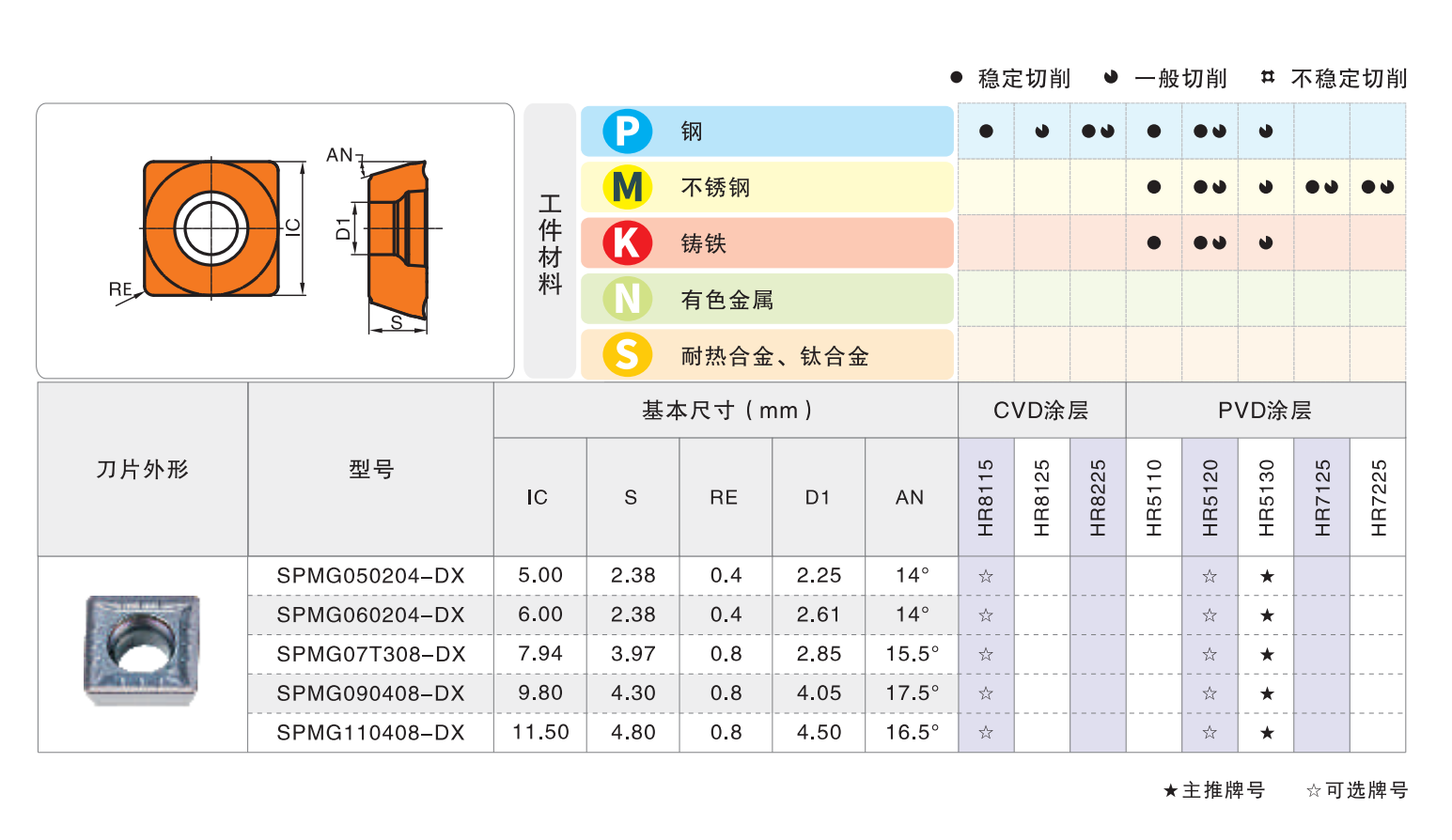
Task: Click the silver insert product photo
Action: point(142,649)
